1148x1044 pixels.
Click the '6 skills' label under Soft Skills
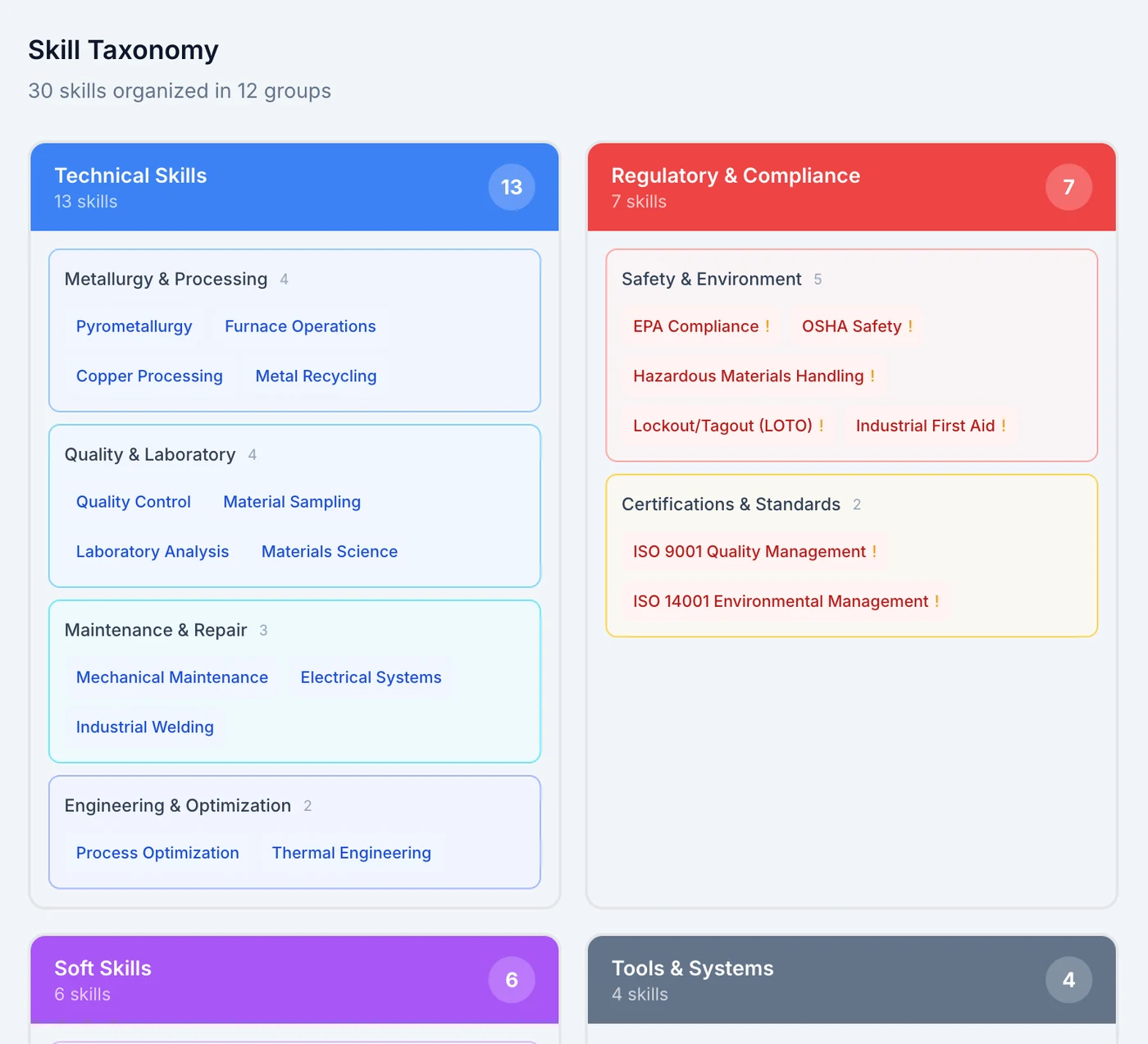click(83, 995)
